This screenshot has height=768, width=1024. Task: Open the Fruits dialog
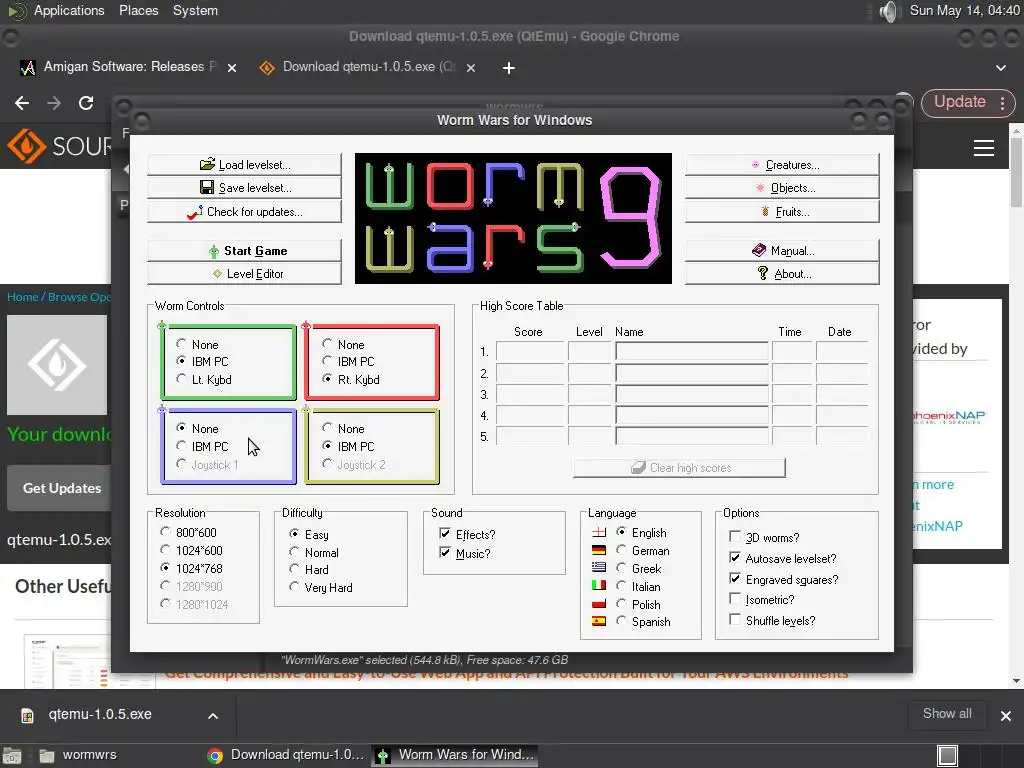(x=782, y=212)
